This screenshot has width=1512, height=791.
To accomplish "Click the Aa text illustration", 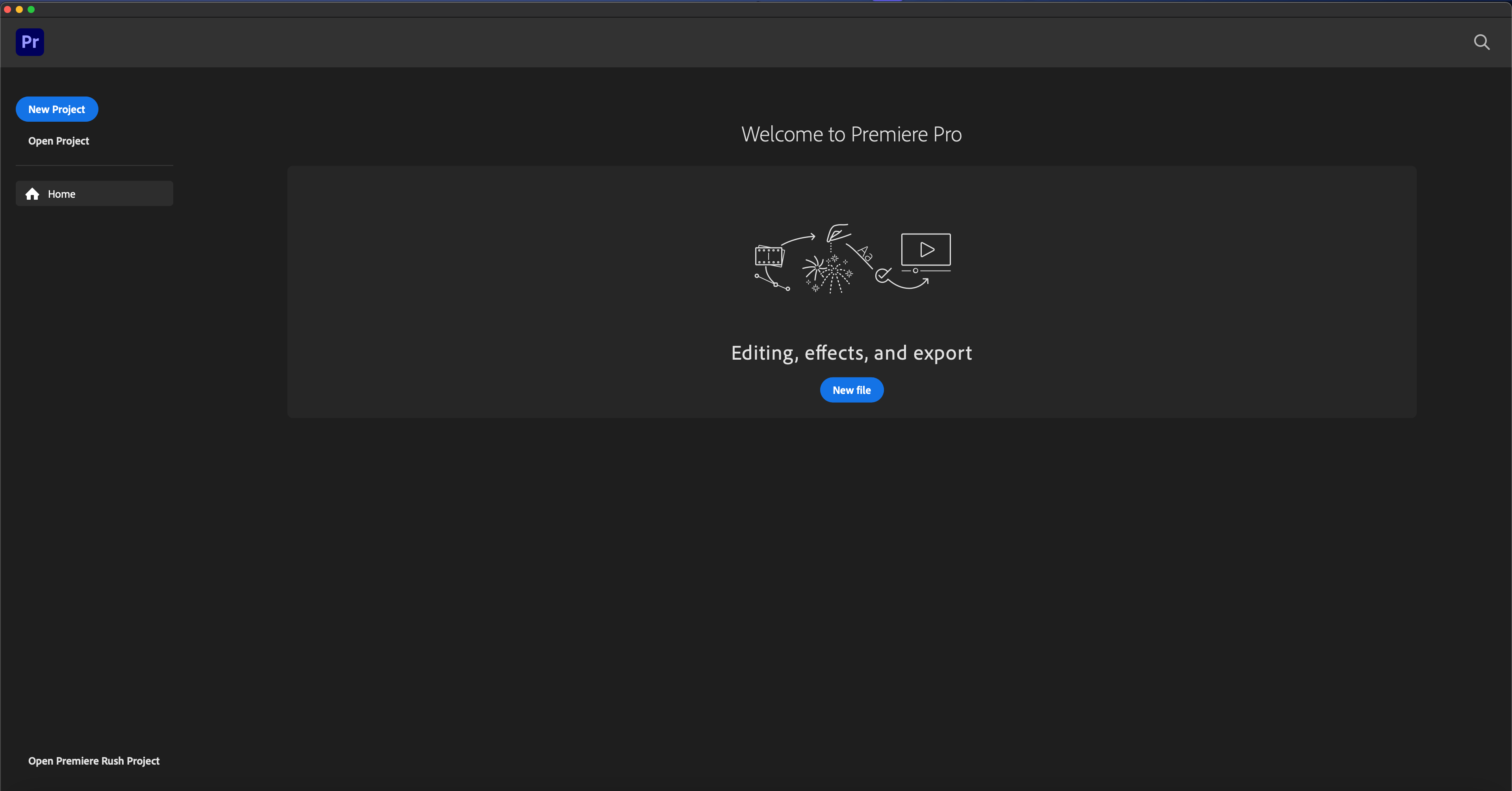I will (x=865, y=254).
